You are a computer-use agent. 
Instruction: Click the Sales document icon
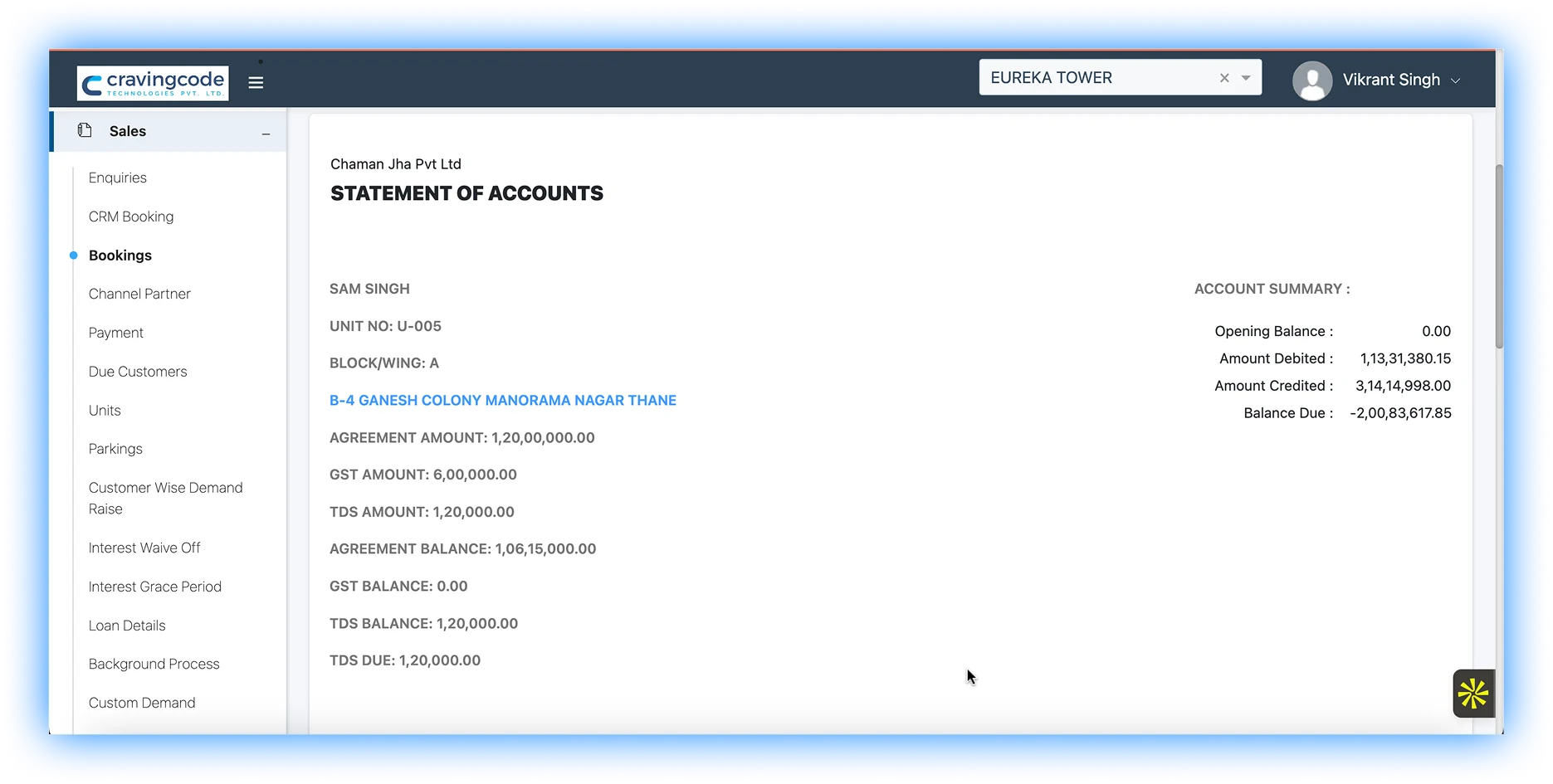pos(85,130)
